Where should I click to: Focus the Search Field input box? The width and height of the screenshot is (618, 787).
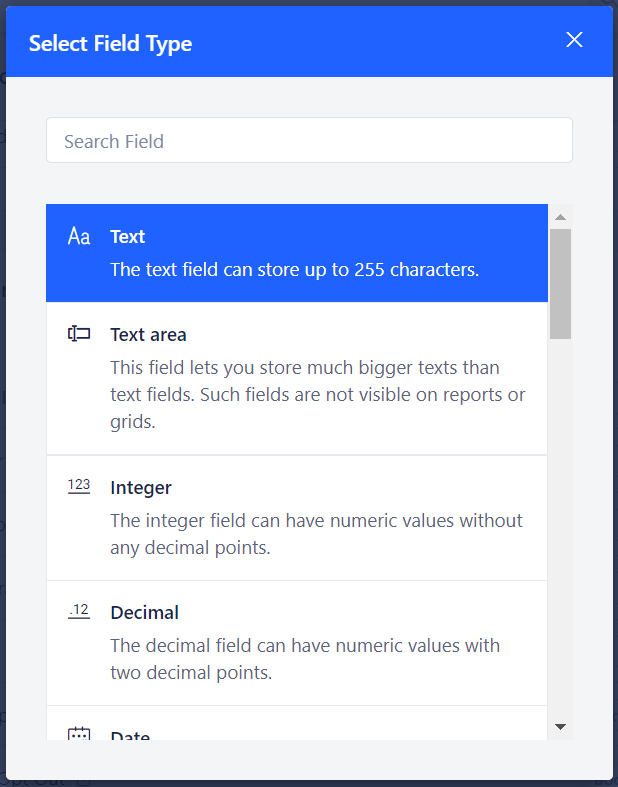(x=309, y=141)
